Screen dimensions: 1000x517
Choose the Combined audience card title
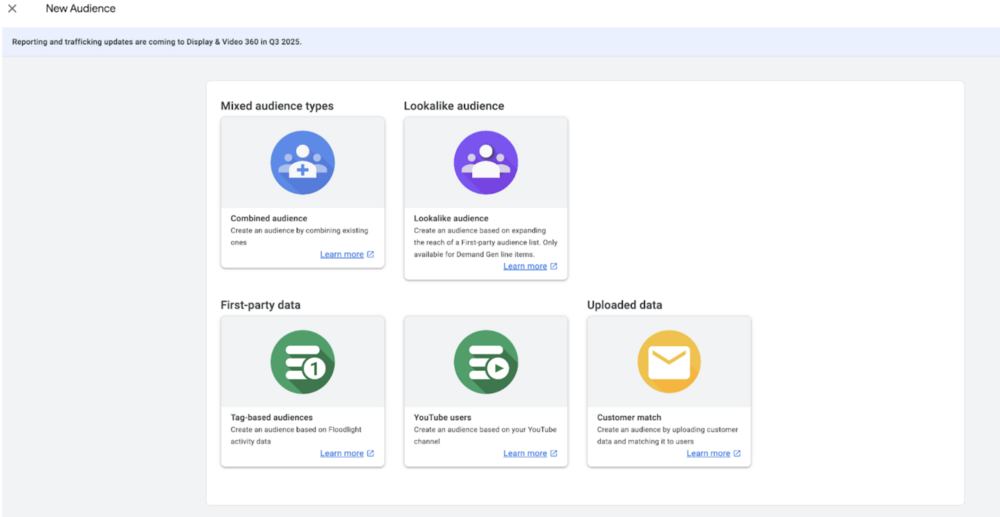[x=268, y=219]
